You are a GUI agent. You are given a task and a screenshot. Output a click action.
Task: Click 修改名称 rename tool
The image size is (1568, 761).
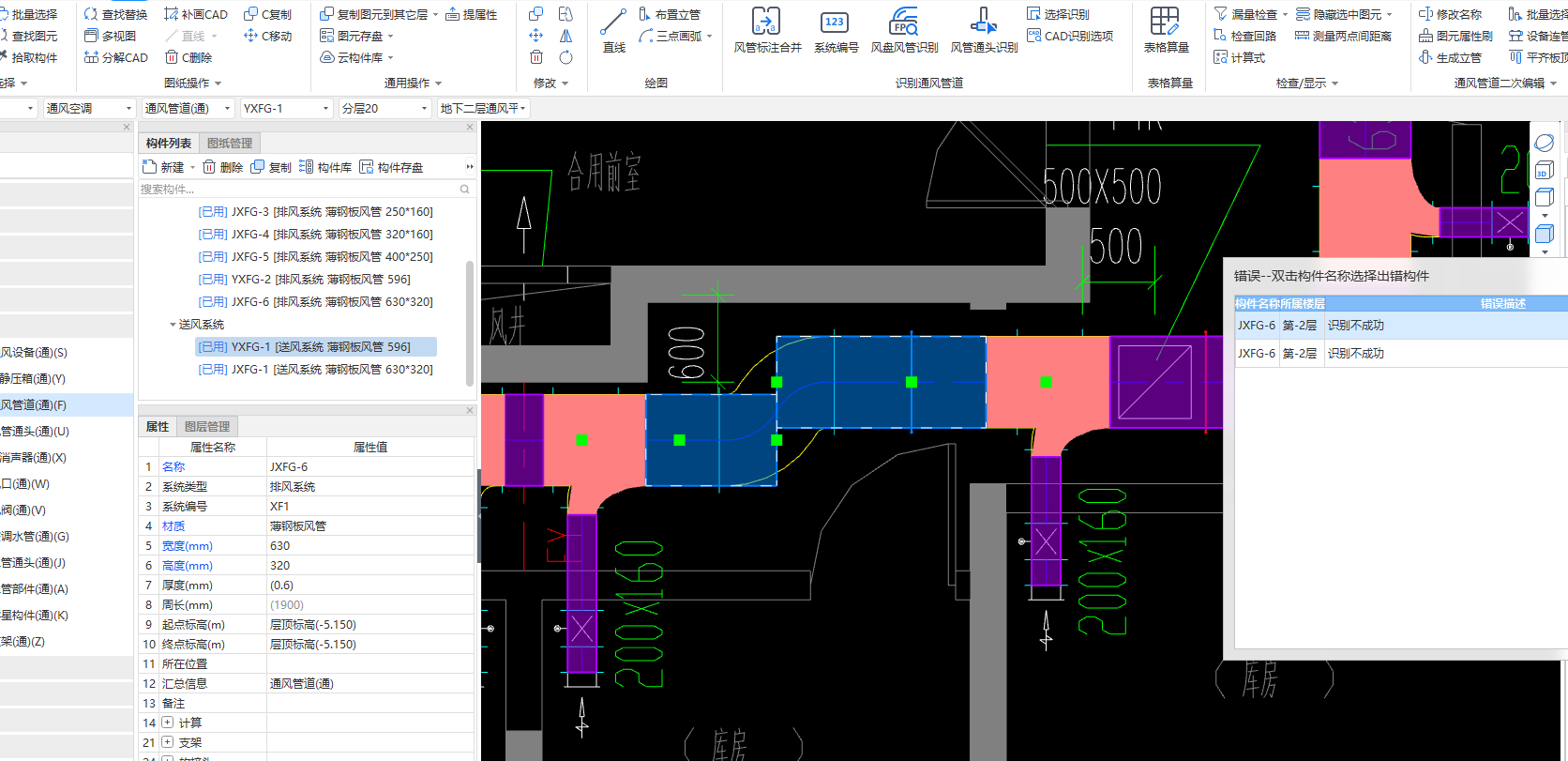pos(1450,14)
